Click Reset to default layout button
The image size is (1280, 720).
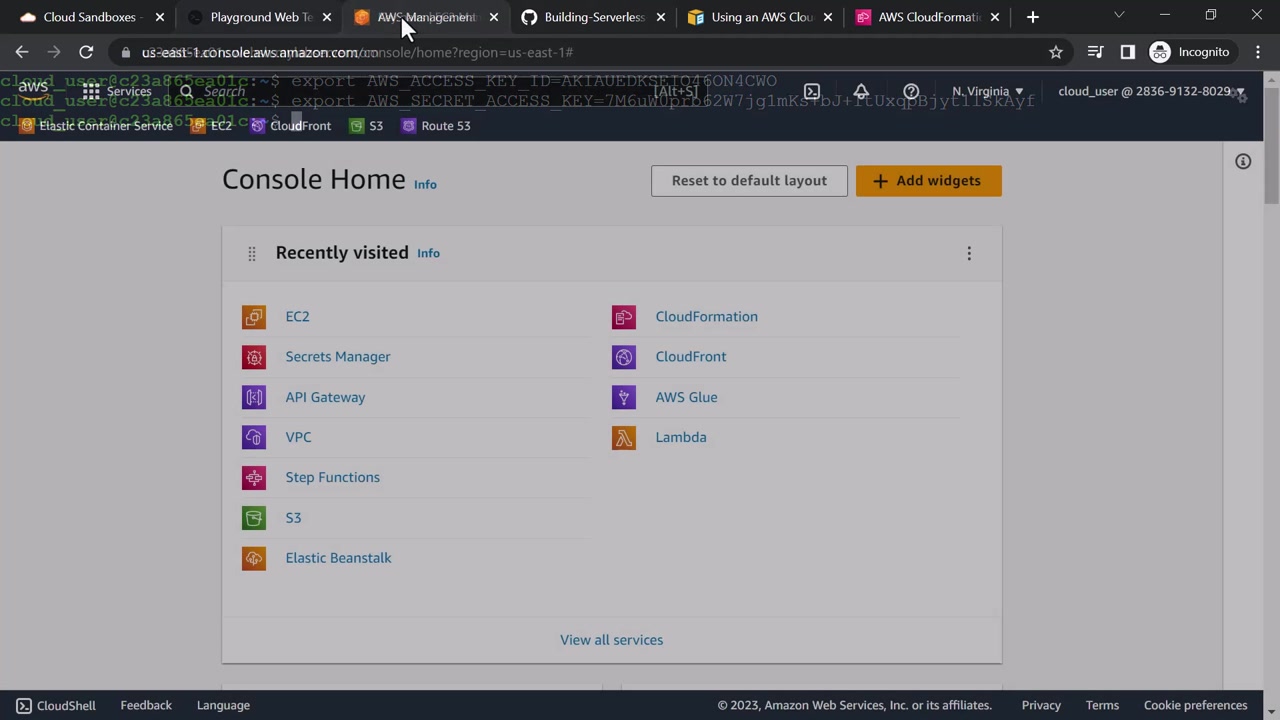tap(749, 181)
